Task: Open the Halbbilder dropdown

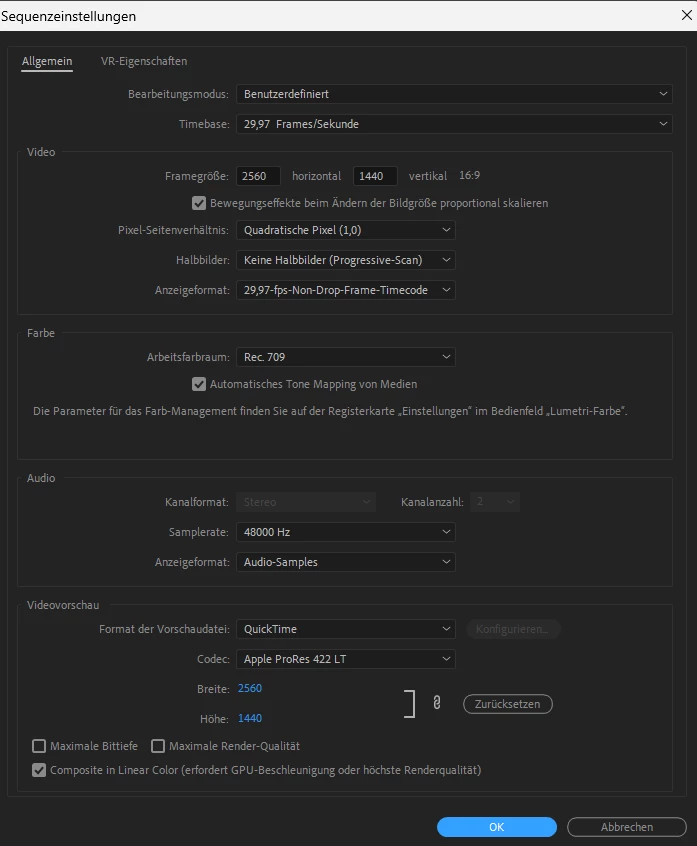Action: (x=346, y=260)
